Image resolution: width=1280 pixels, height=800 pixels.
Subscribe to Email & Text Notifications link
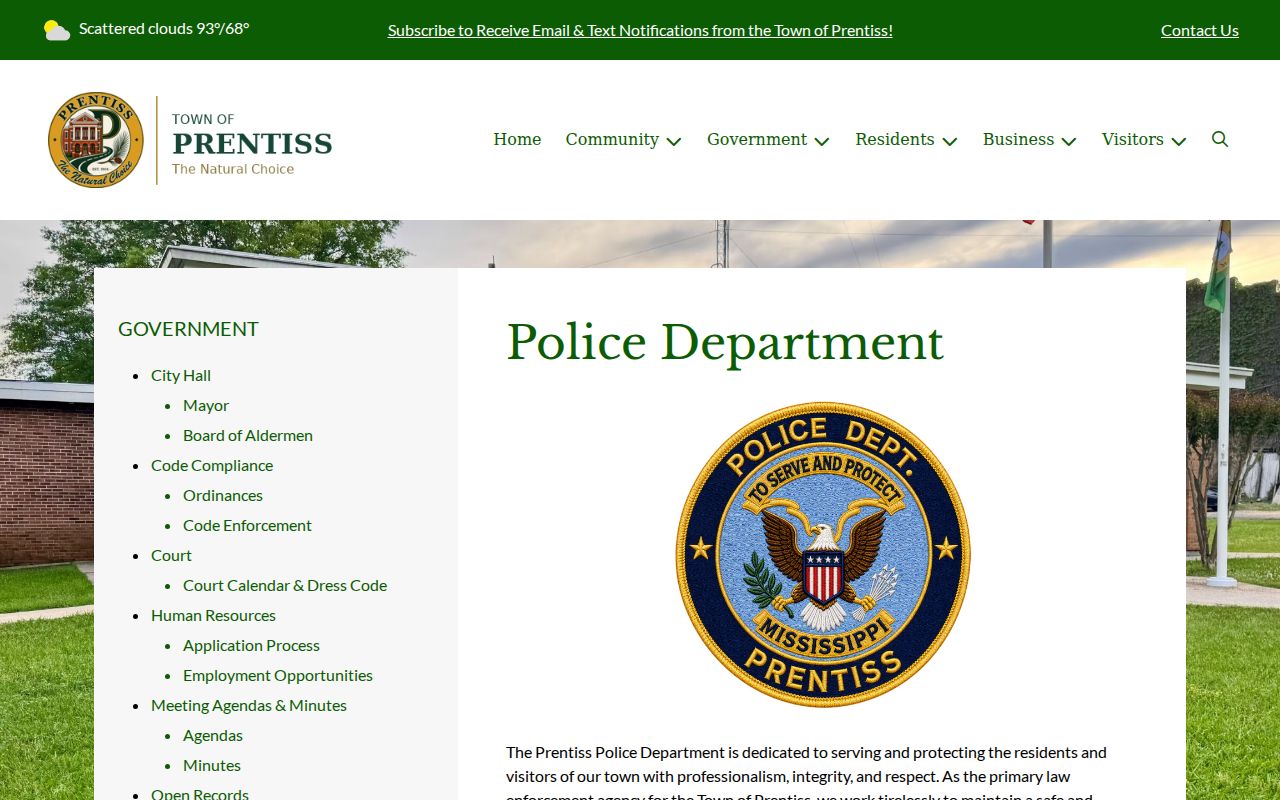pyautogui.click(x=640, y=30)
